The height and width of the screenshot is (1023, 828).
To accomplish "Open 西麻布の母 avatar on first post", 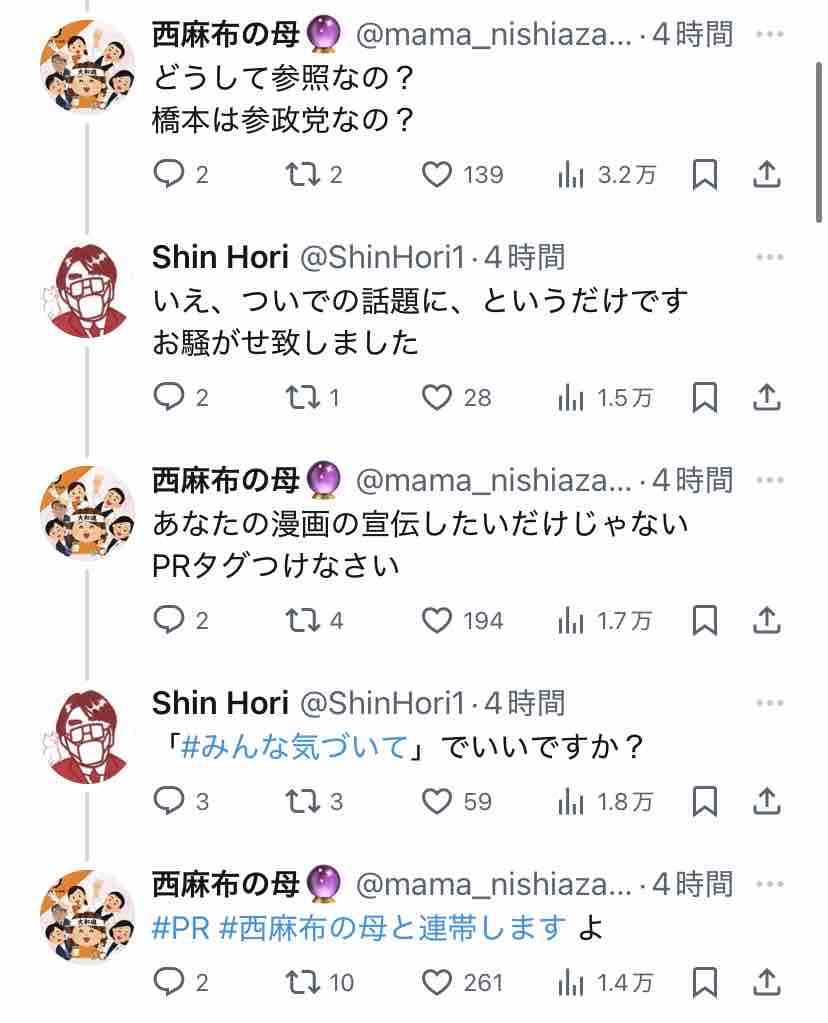I will [x=87, y=66].
